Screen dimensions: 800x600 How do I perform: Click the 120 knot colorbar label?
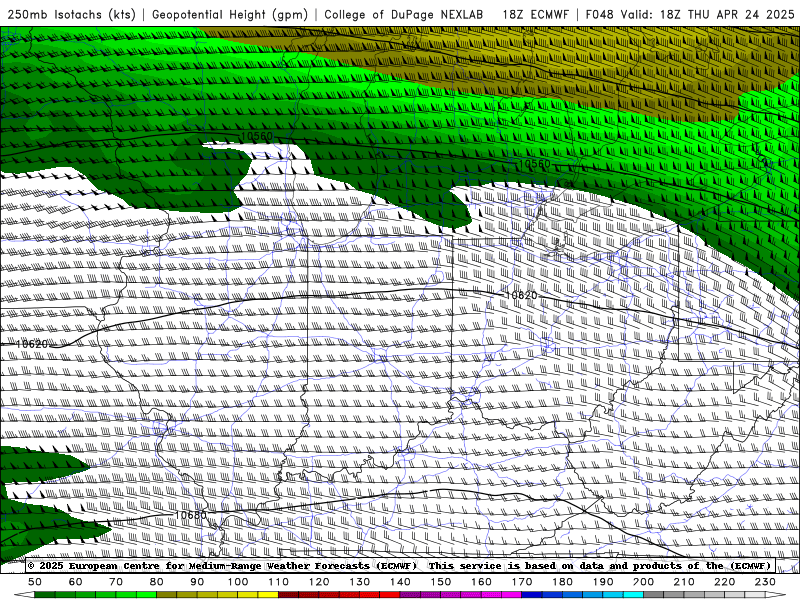pos(319,582)
